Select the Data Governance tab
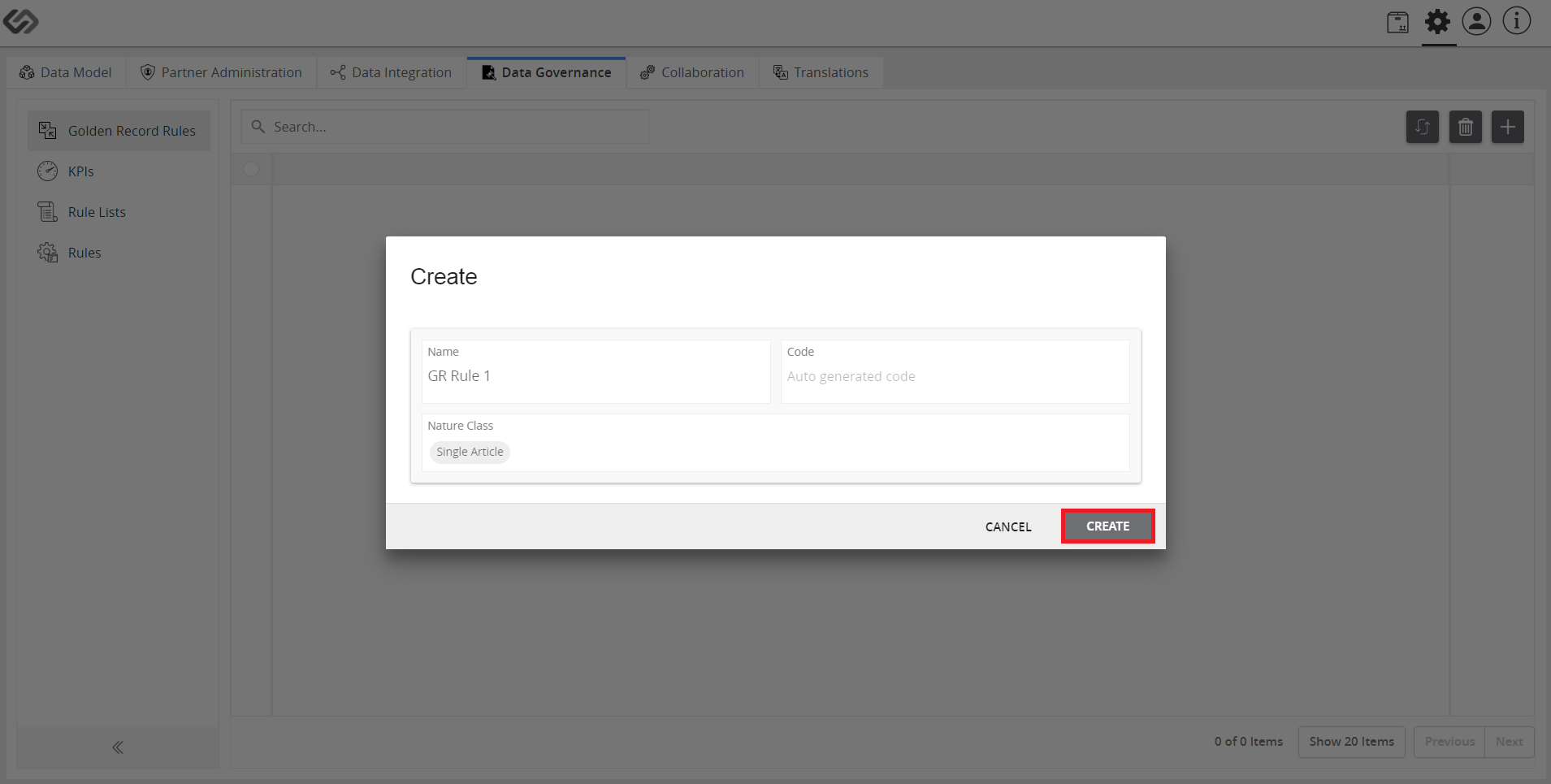Viewport: 1551px width, 784px height. tap(546, 72)
